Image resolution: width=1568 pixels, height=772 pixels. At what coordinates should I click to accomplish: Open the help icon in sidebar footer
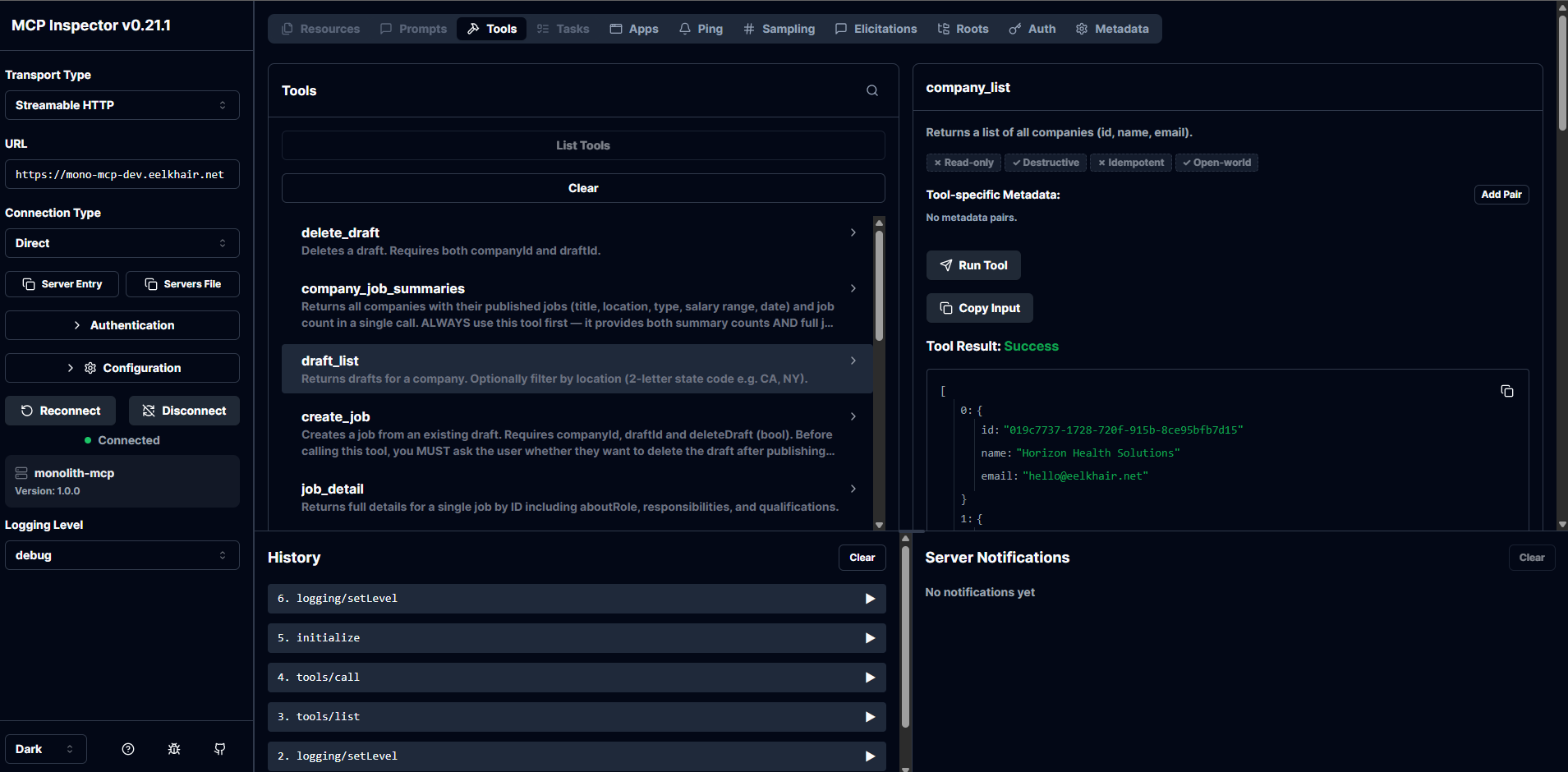click(128, 749)
